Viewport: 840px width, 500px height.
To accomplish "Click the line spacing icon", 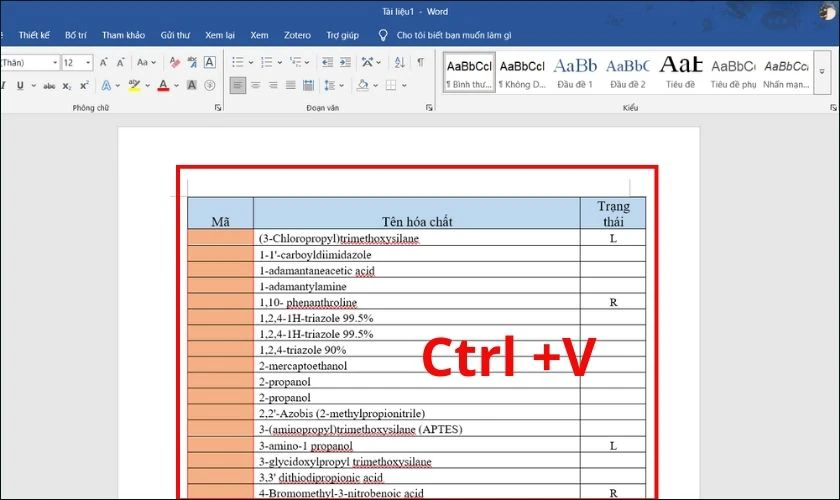I will tap(329, 85).
